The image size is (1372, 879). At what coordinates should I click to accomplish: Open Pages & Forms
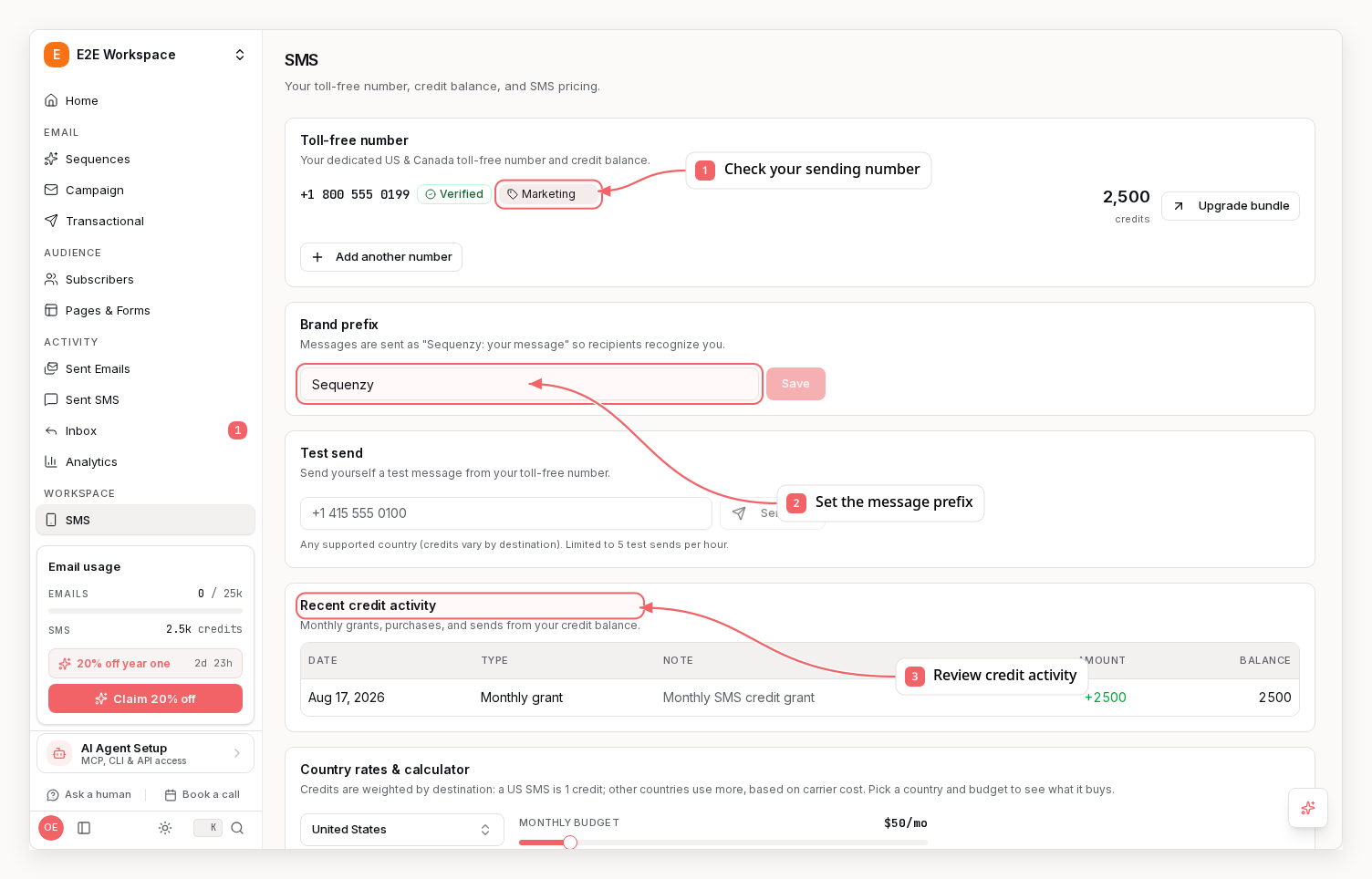(x=146, y=310)
